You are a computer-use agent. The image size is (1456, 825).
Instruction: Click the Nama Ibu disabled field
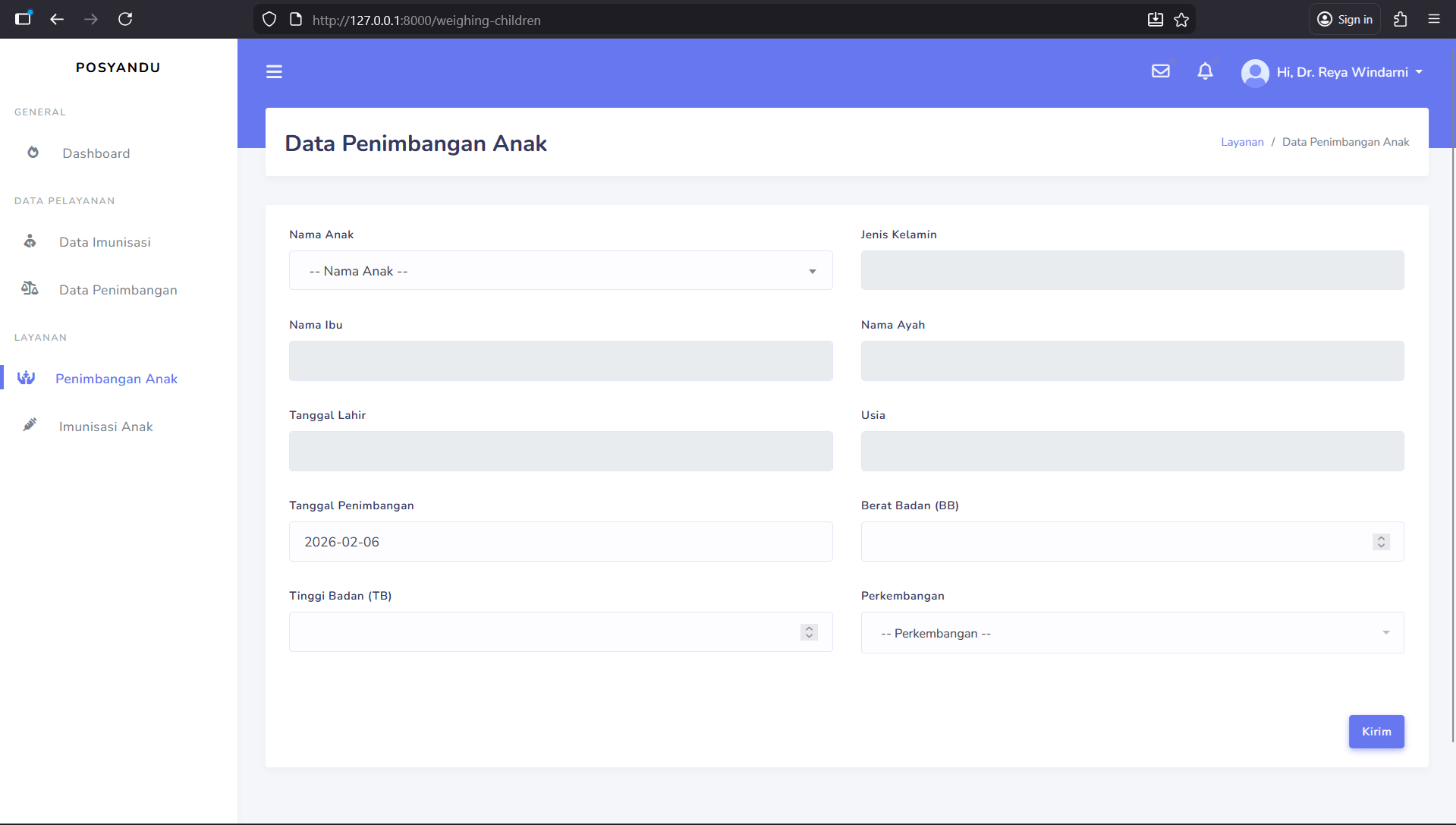click(x=561, y=361)
